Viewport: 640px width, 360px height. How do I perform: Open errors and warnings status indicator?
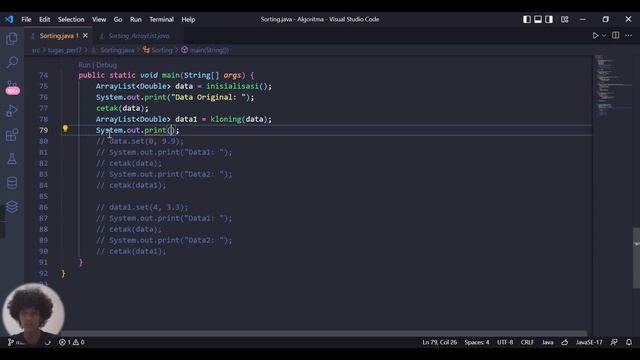pos(72,342)
